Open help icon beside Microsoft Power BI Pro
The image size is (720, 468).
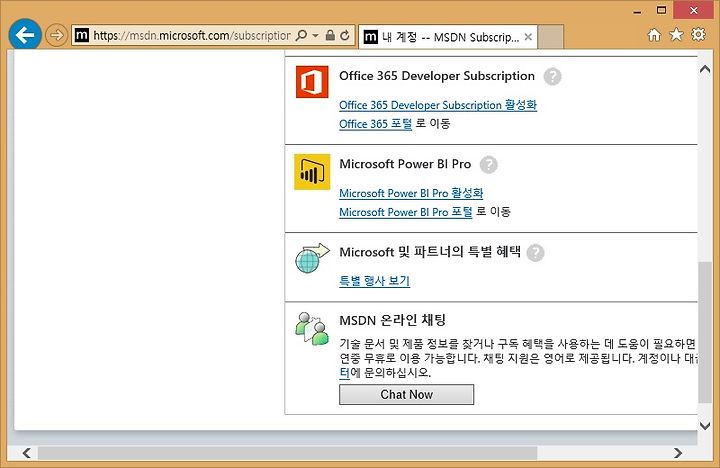[x=489, y=164]
